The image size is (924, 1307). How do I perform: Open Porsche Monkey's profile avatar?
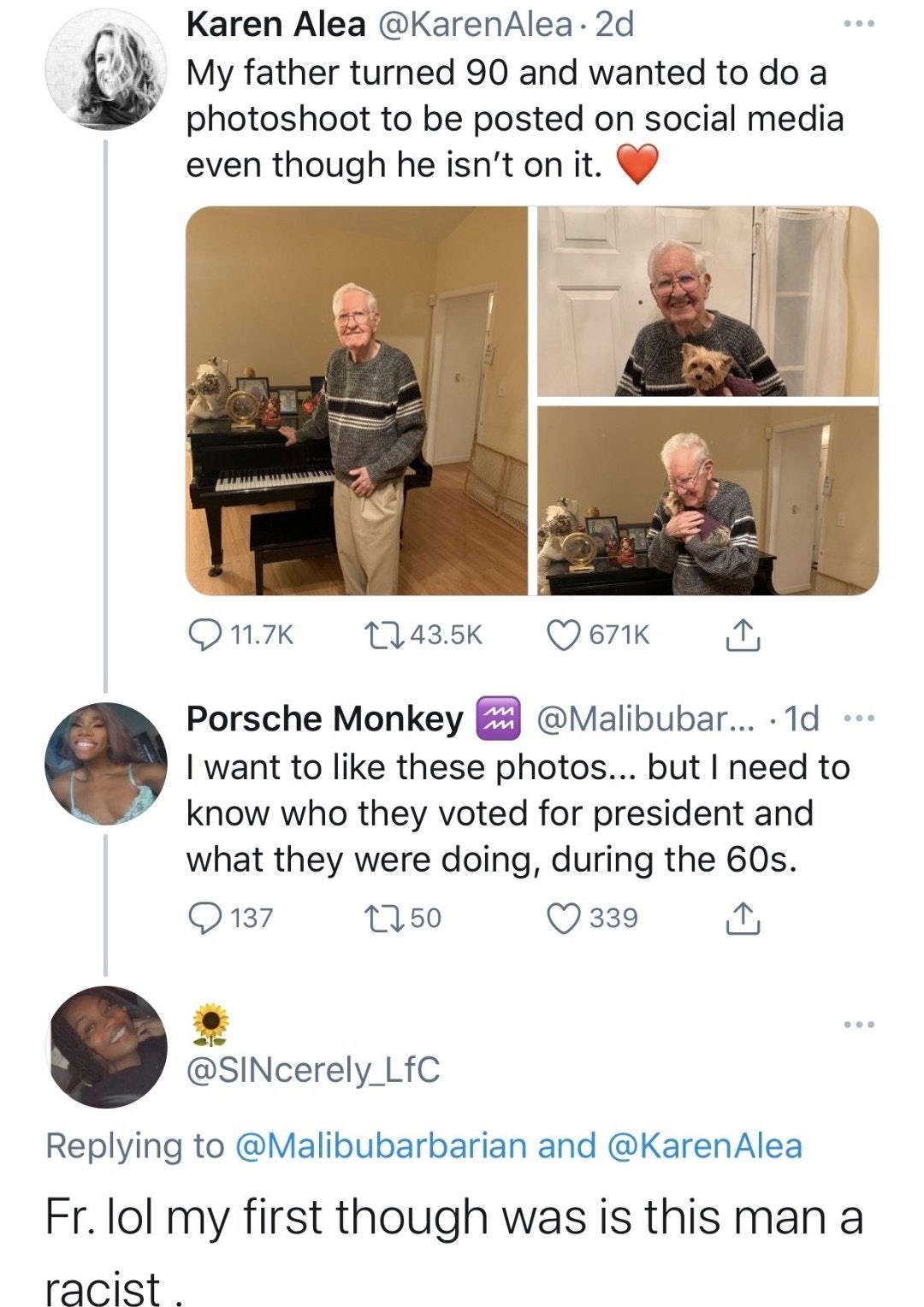coord(105,764)
